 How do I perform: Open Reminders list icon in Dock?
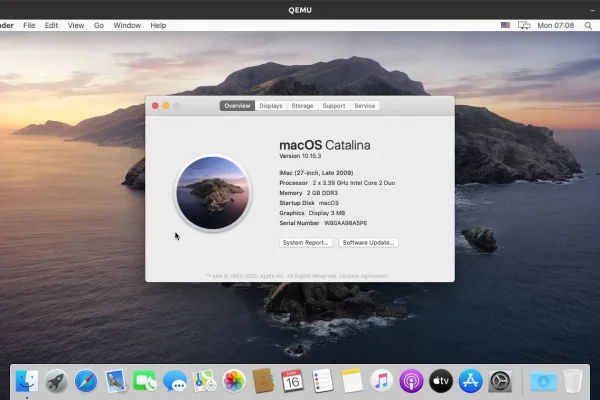coord(322,381)
